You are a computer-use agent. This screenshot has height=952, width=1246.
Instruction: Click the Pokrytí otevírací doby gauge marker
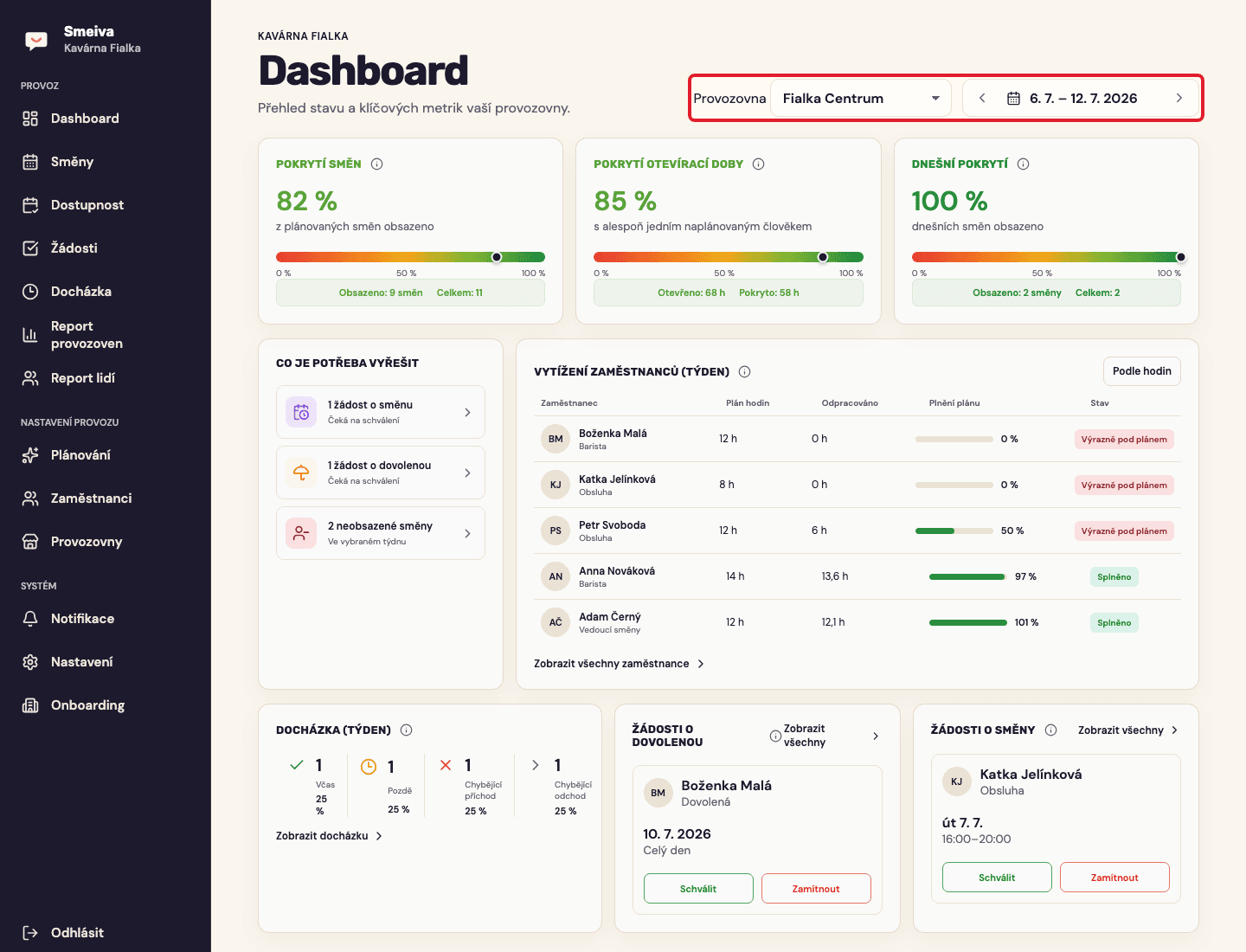click(823, 257)
